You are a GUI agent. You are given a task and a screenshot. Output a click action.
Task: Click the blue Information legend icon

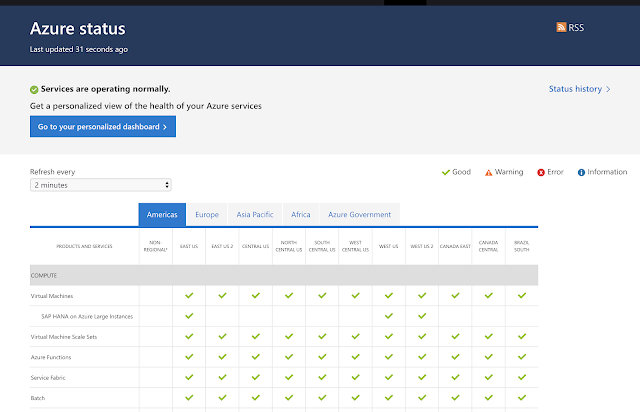[581, 173]
